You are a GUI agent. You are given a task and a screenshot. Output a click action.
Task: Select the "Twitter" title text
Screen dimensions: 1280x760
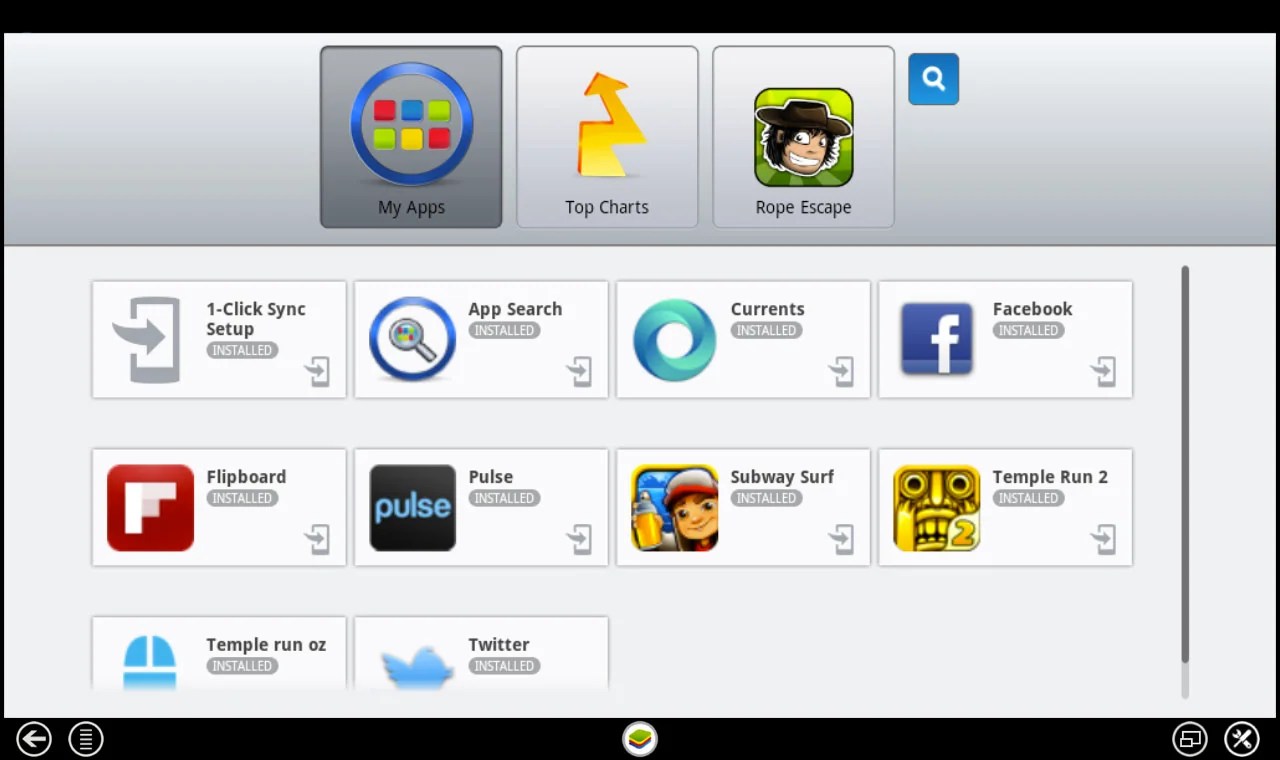click(x=499, y=645)
